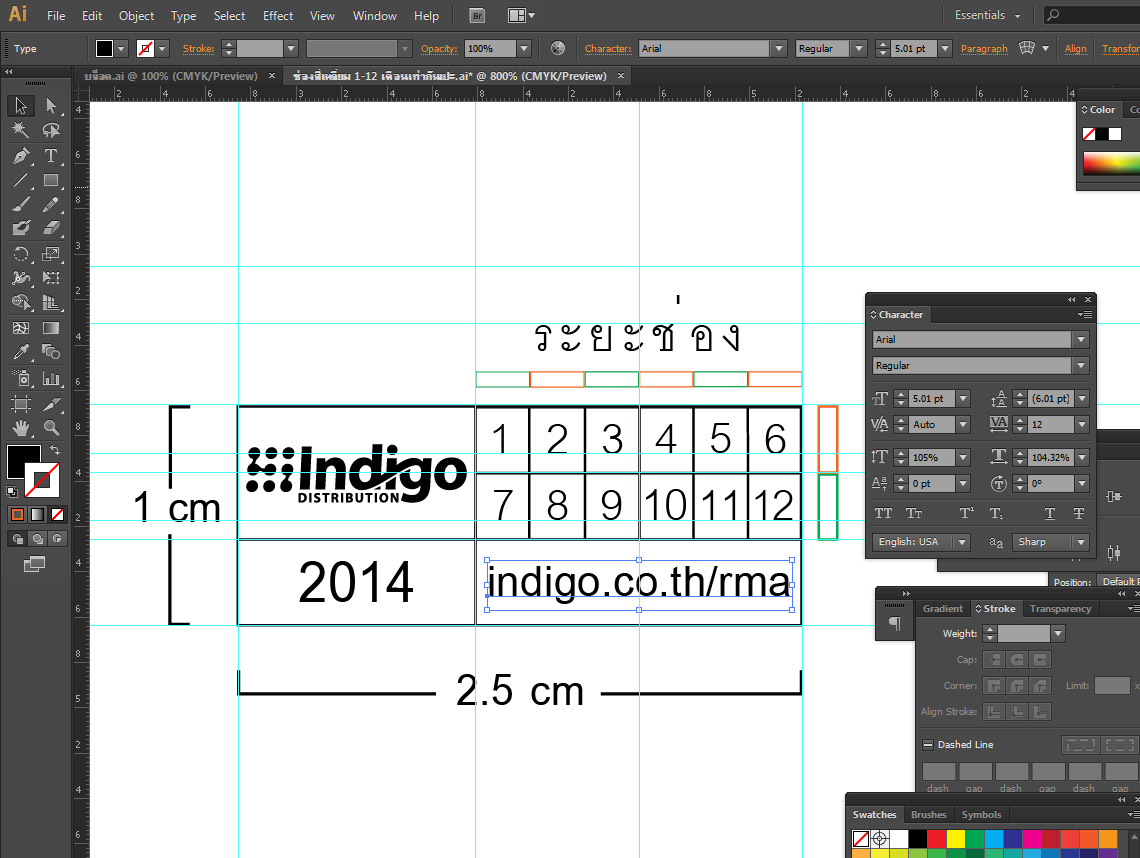
Task: Toggle All Caps in Character panel
Action: [883, 513]
